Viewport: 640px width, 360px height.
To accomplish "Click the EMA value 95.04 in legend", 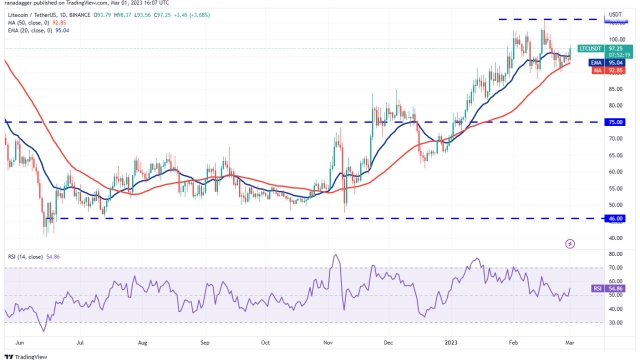I will pos(62,31).
